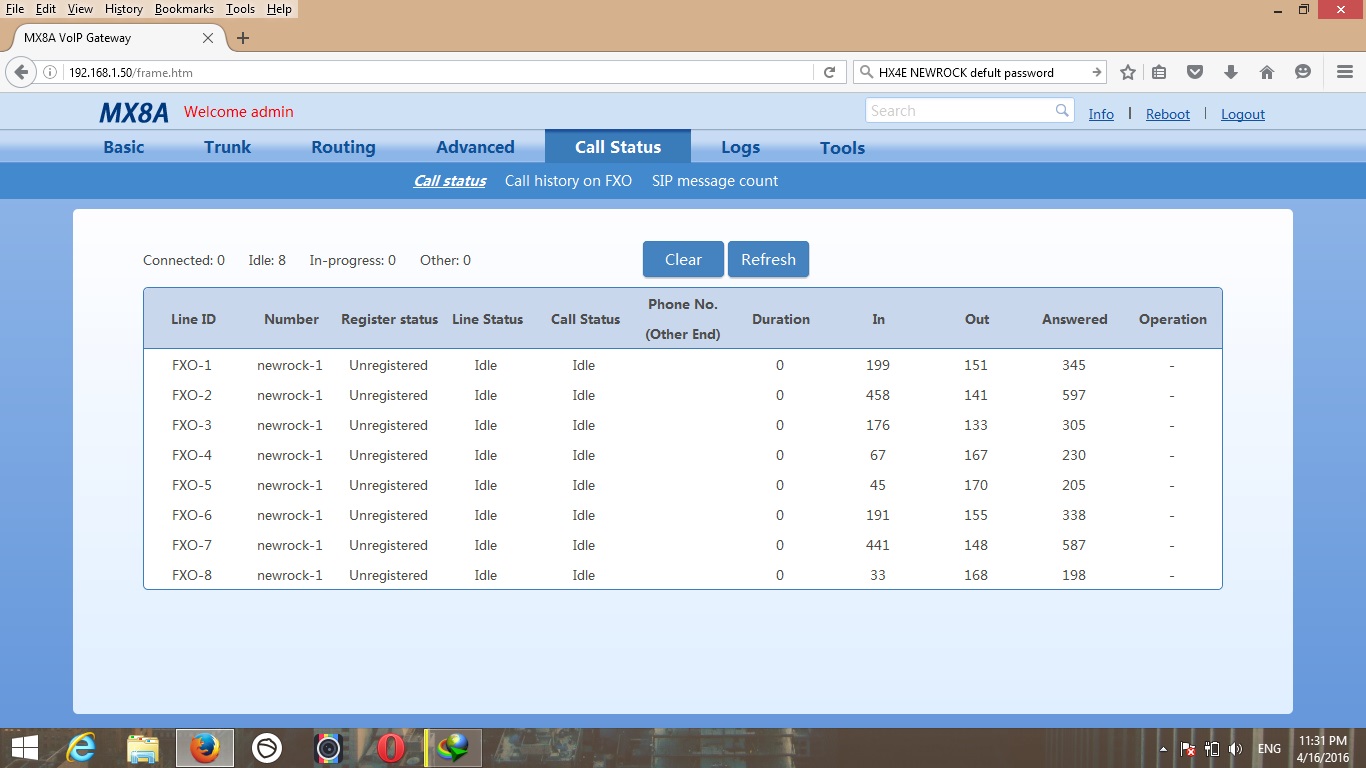The width and height of the screenshot is (1366, 768).
Task: Launch Internet Explorer from the taskbar
Action: (80, 748)
